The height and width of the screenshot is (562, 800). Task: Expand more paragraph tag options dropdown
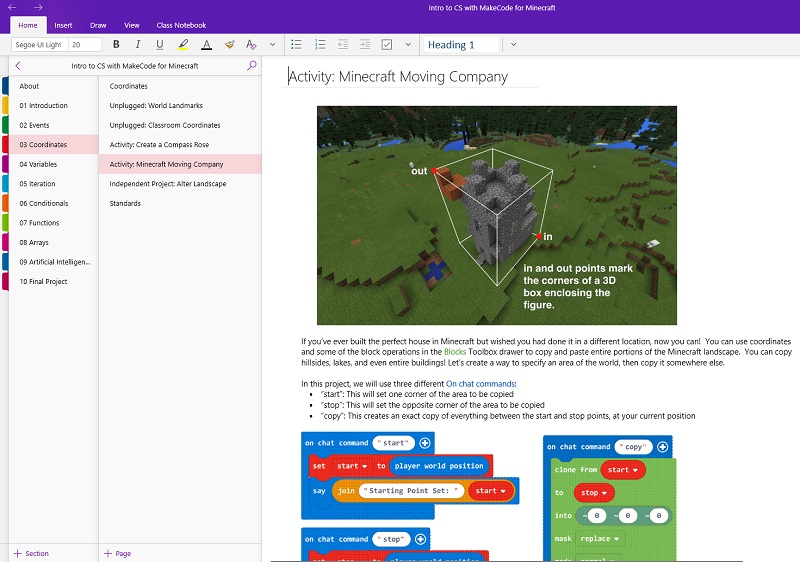click(408, 45)
